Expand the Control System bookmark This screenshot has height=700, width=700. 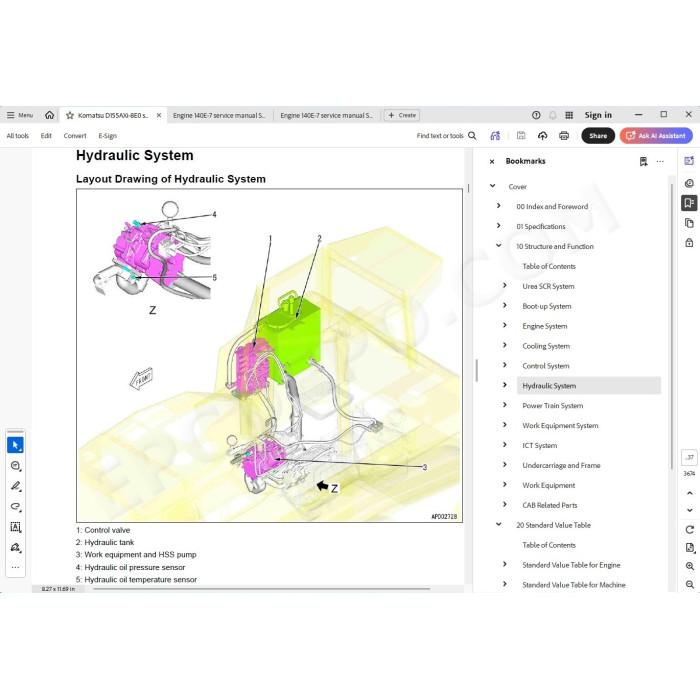505,365
